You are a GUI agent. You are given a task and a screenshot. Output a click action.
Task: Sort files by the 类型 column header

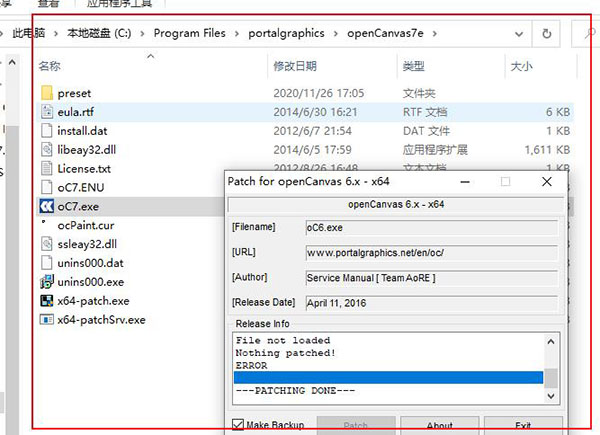[x=413, y=67]
